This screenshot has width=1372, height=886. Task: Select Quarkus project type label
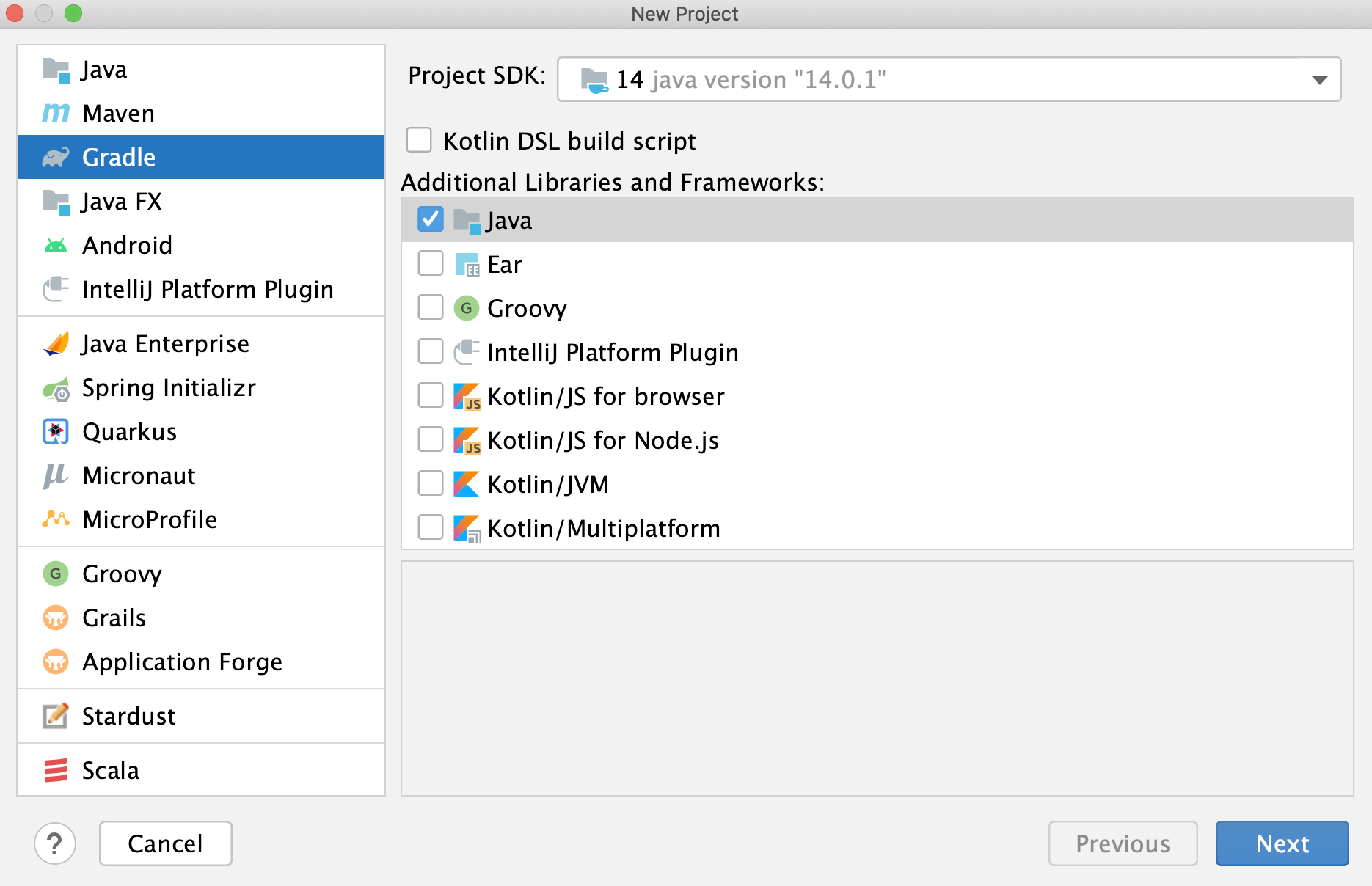point(129,431)
